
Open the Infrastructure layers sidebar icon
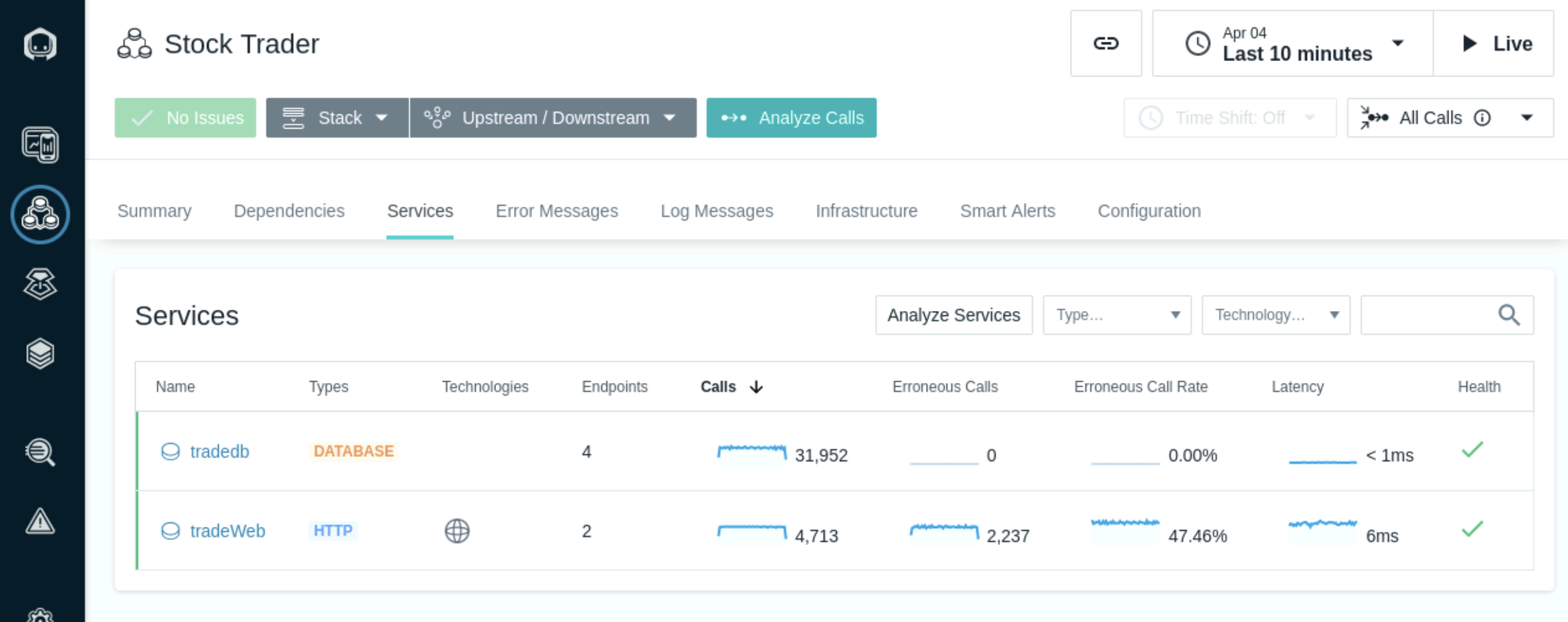click(x=40, y=353)
